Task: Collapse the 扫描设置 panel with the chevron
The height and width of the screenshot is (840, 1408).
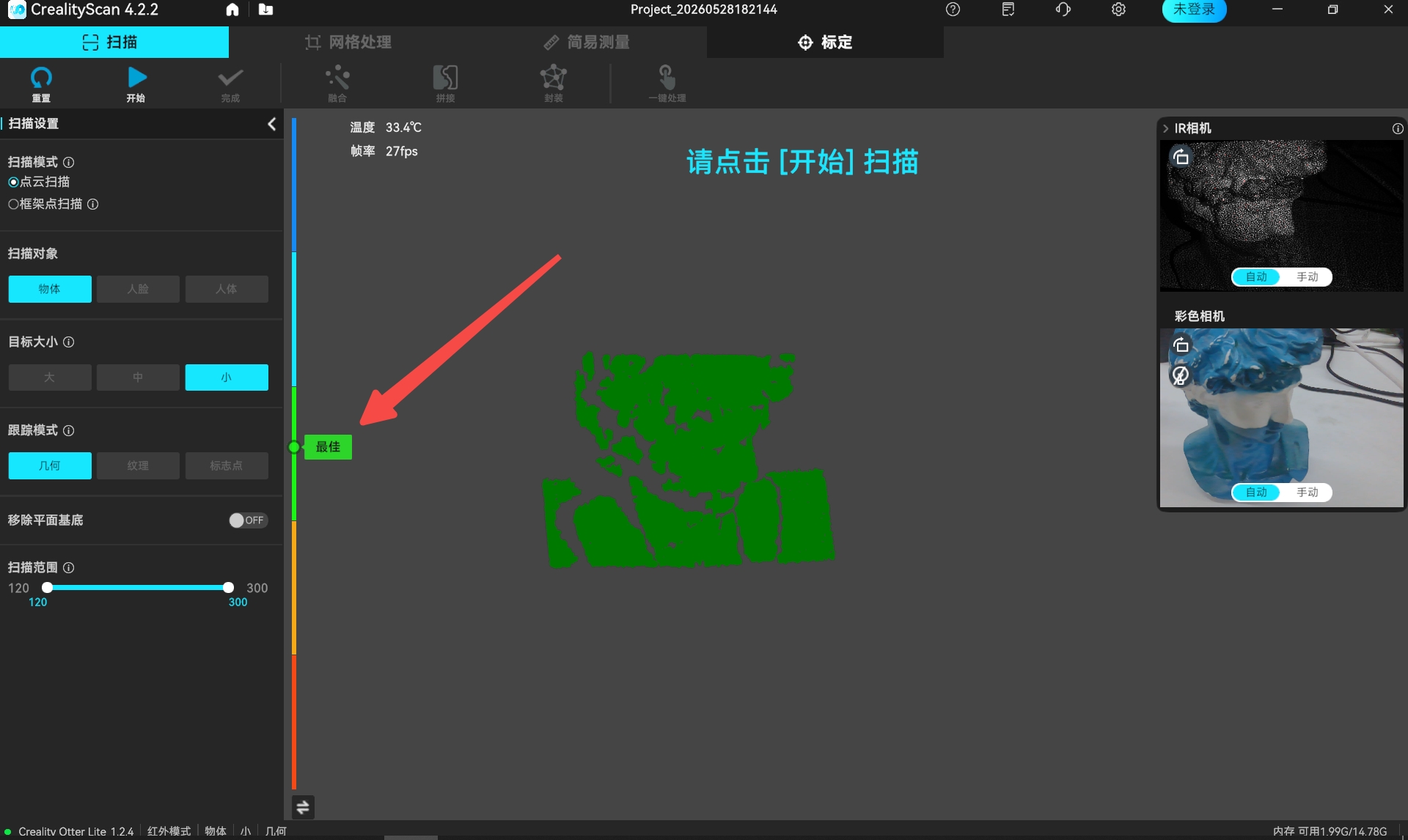Action: point(272,124)
